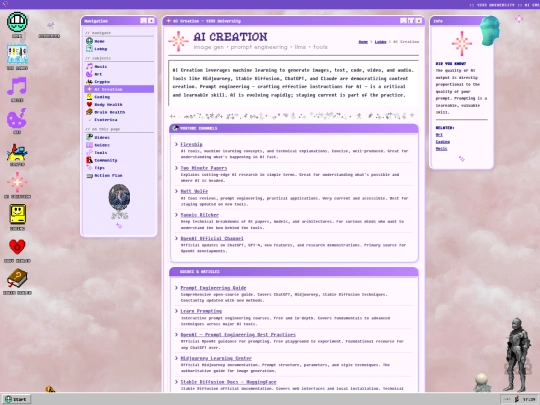This screenshot has height=405, width=540.
Task: Select the highlighted AI Creation navigation item
Action: tap(119, 89)
